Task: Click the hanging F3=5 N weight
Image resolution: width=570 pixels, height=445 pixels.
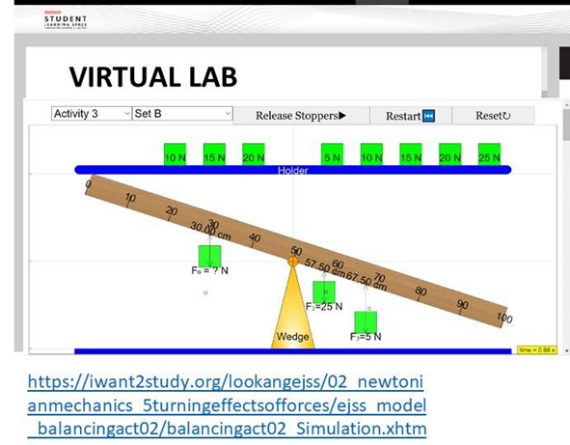Action: 366,322
